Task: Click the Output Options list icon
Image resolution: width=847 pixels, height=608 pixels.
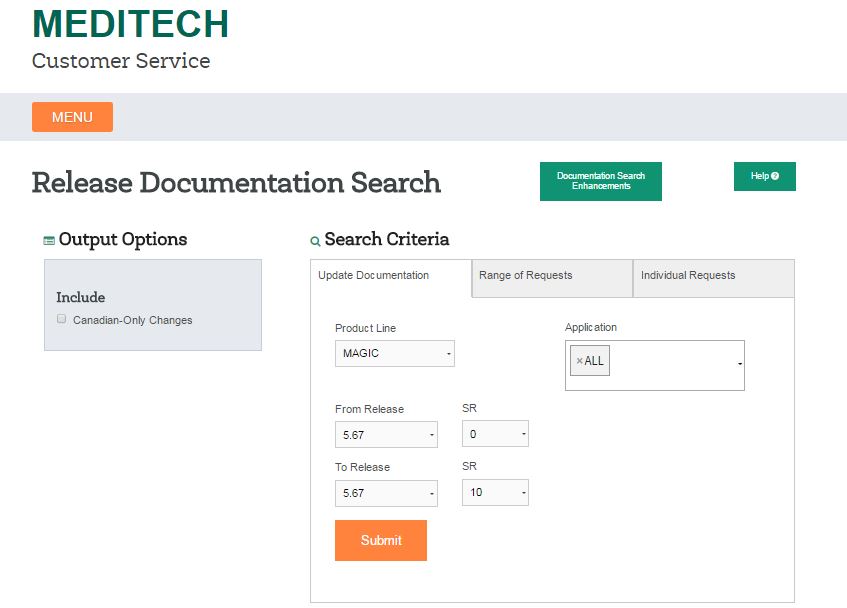Action: coord(49,240)
